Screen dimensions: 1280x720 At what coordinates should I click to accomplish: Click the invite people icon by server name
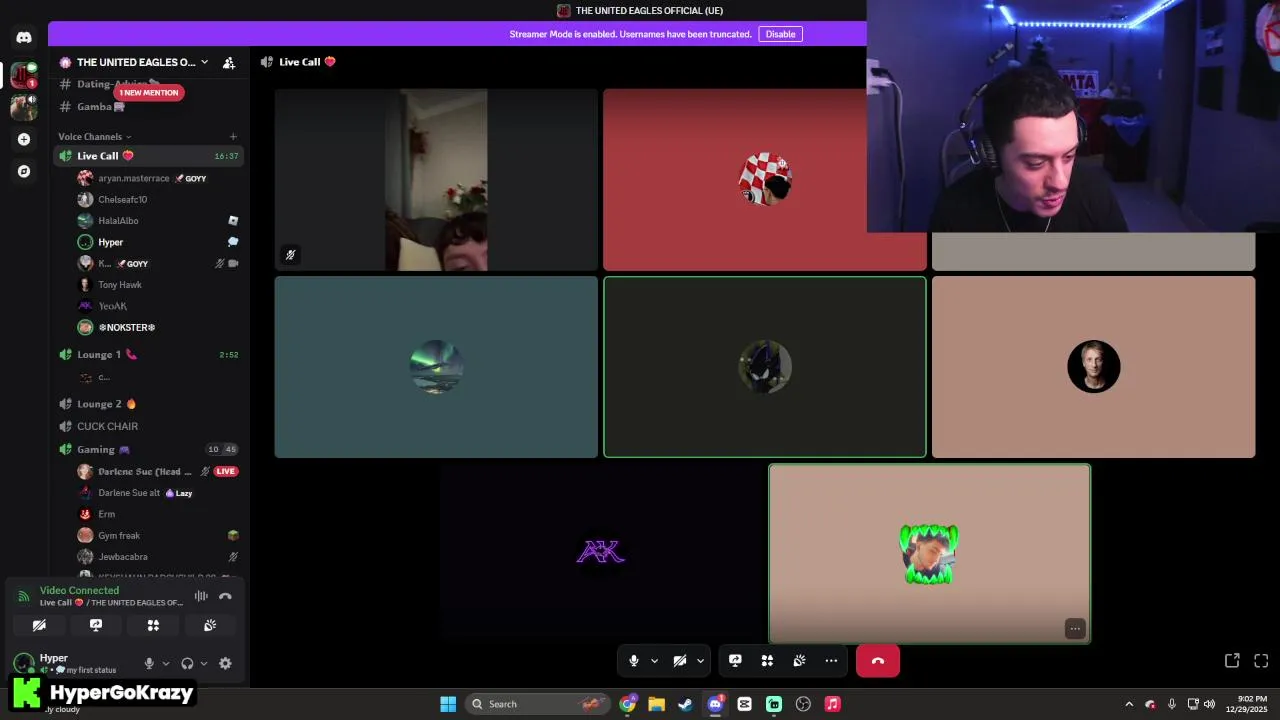point(229,62)
